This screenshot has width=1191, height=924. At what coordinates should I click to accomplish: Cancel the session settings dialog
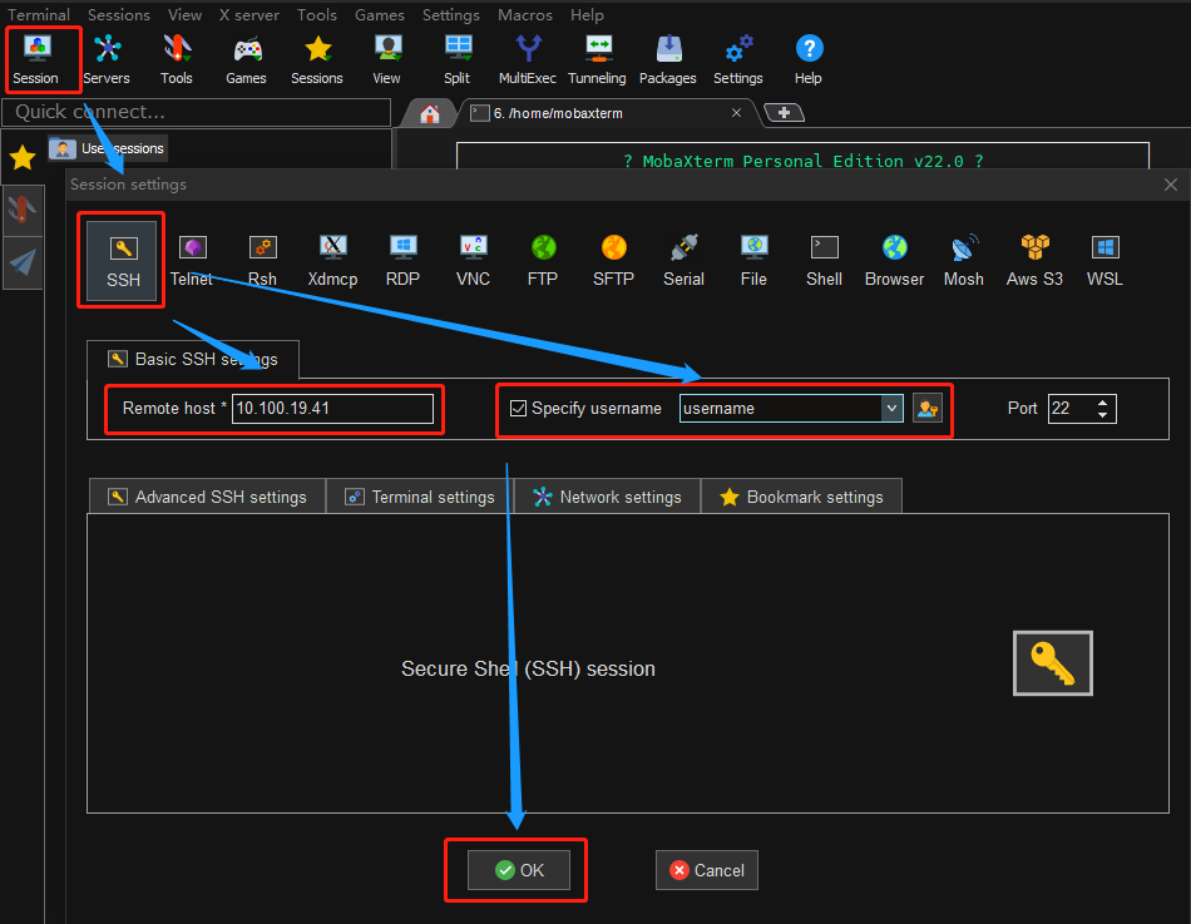pyautogui.click(x=706, y=870)
